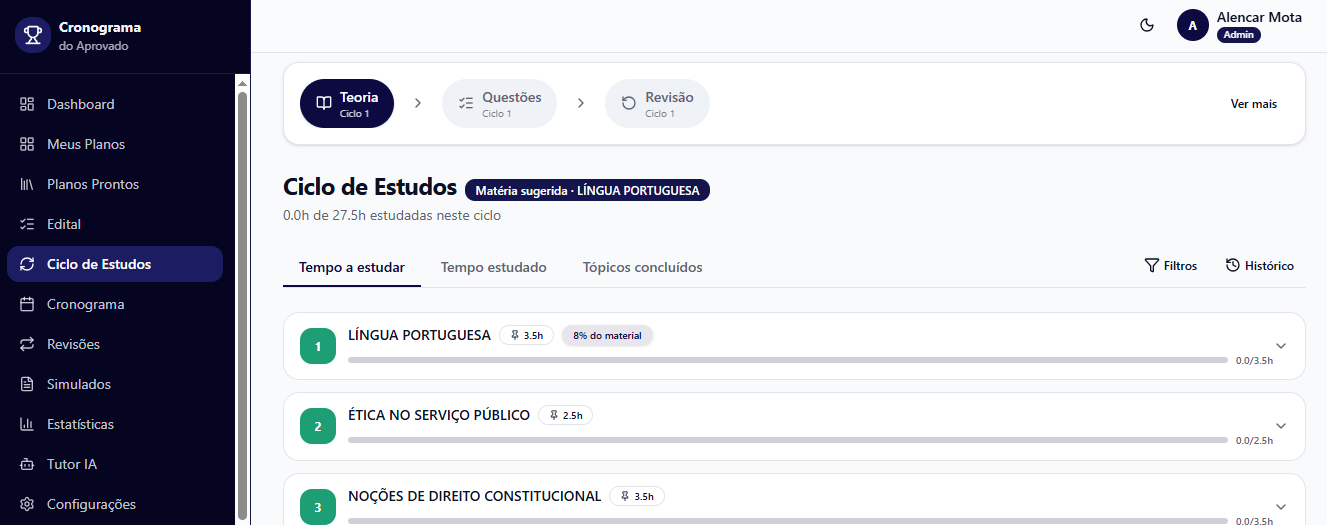1327x525 pixels.
Task: Open the Filtros button
Action: [x=1171, y=265]
